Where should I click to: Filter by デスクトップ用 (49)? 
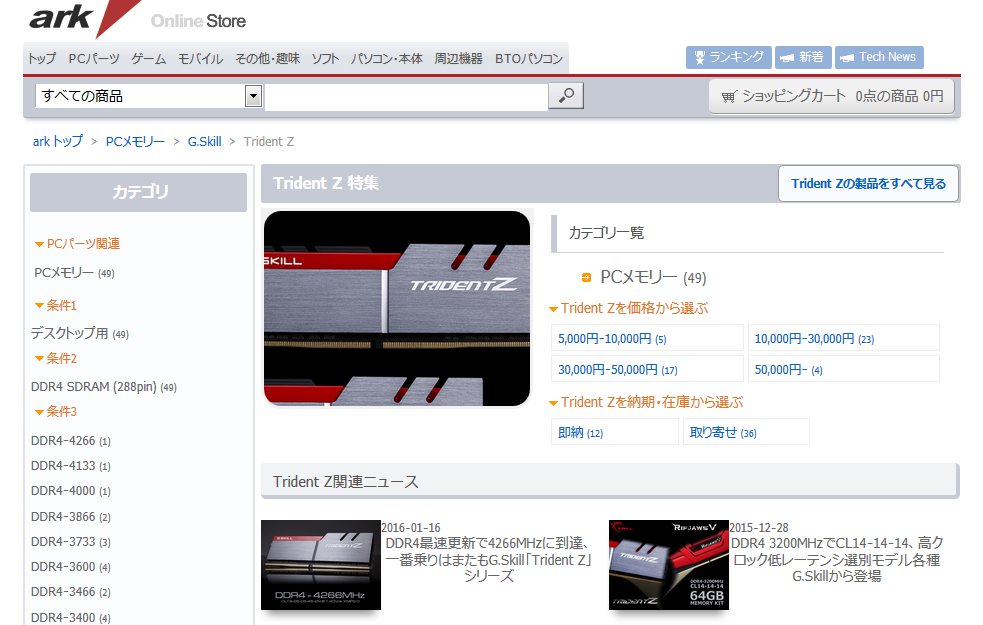(x=80, y=334)
